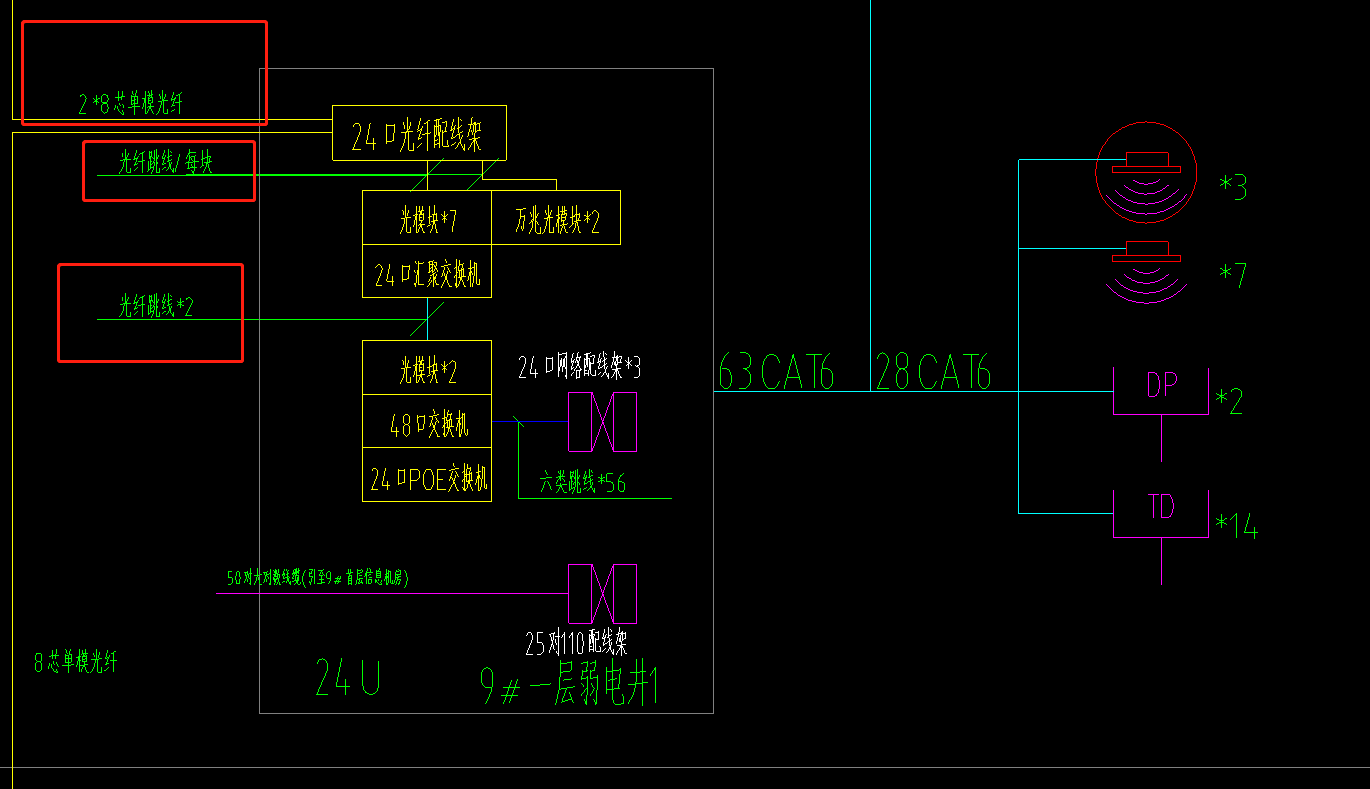This screenshot has height=789, width=1370.
Task: Select the 24口网络配线架*3 text
Action: 579,367
